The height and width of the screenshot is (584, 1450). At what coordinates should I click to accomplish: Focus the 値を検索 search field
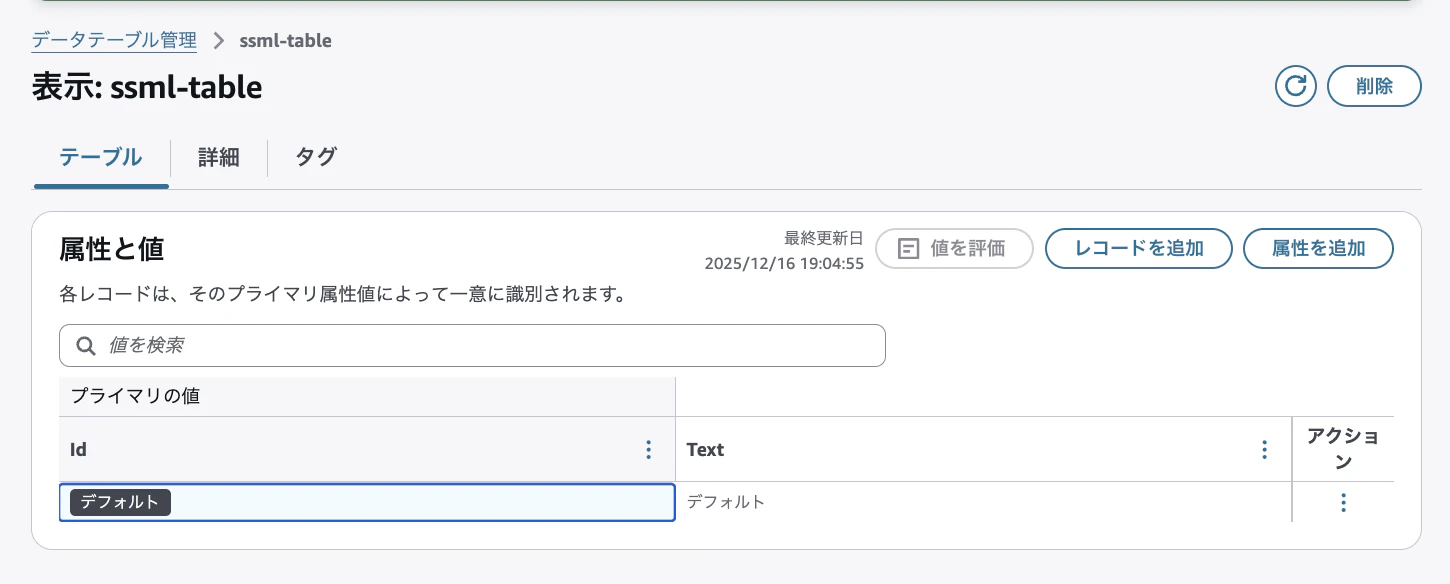click(472, 346)
